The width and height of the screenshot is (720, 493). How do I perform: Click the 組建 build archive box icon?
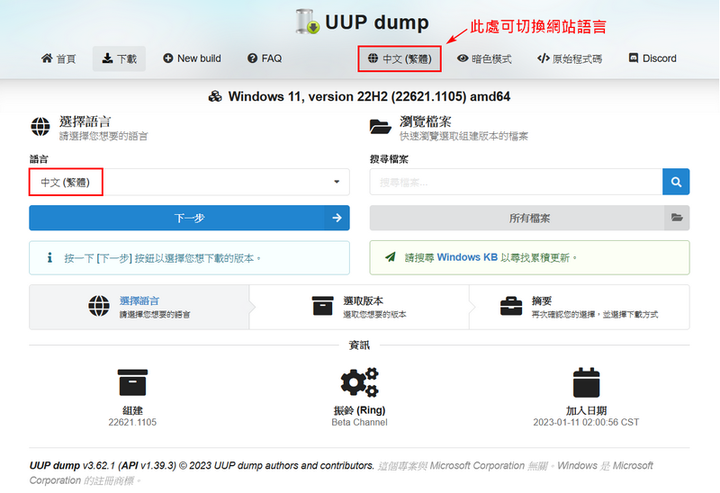point(133,382)
